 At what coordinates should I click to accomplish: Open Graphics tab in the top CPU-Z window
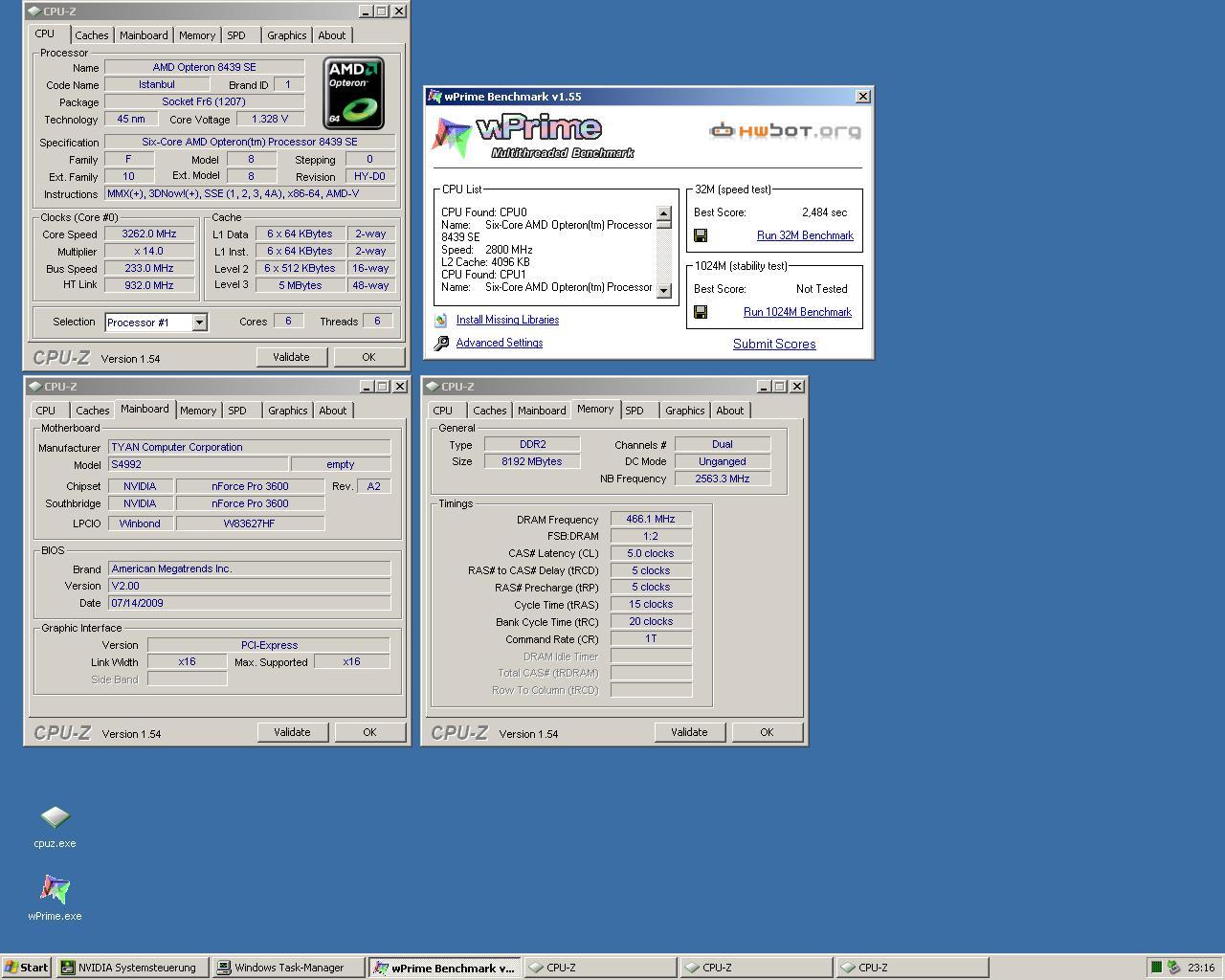click(287, 35)
